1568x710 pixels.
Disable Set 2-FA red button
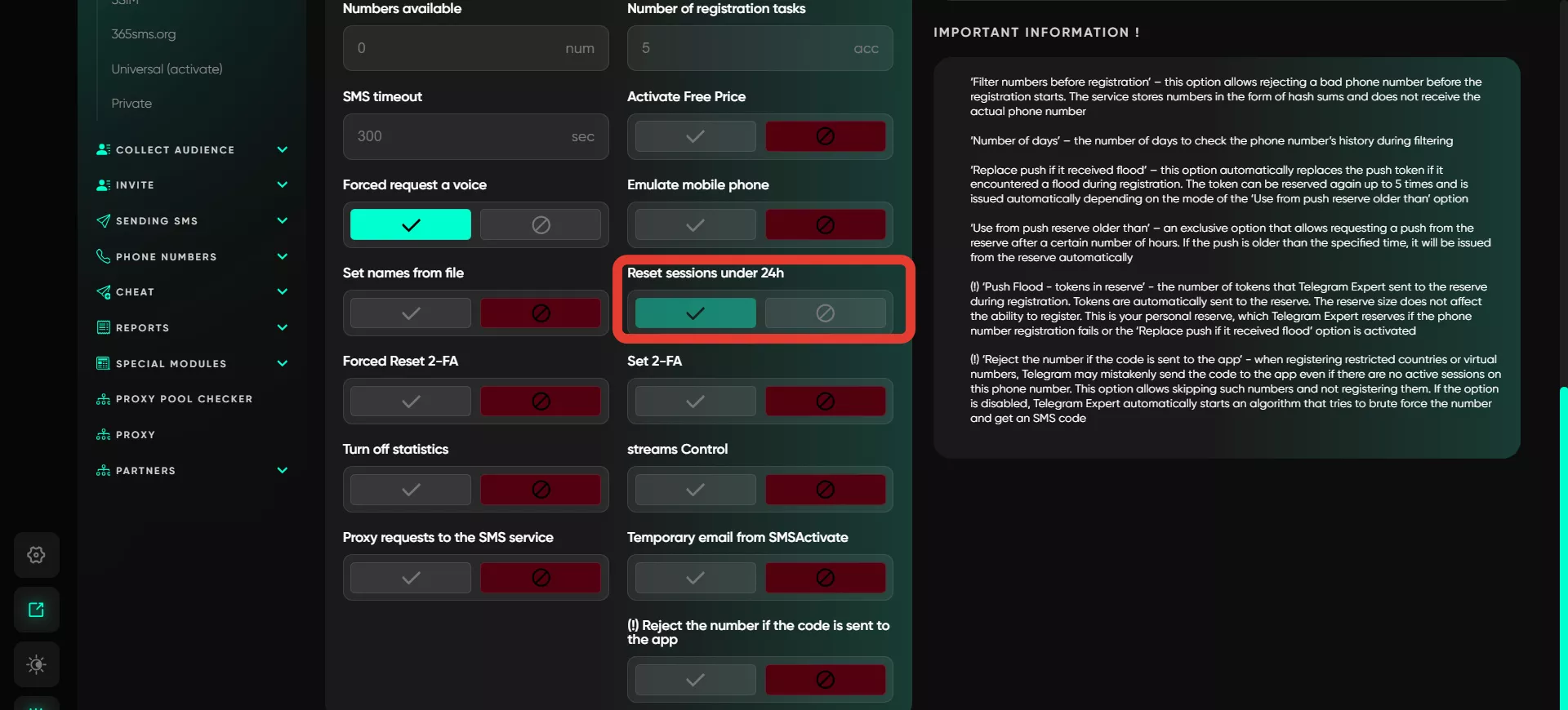click(825, 401)
